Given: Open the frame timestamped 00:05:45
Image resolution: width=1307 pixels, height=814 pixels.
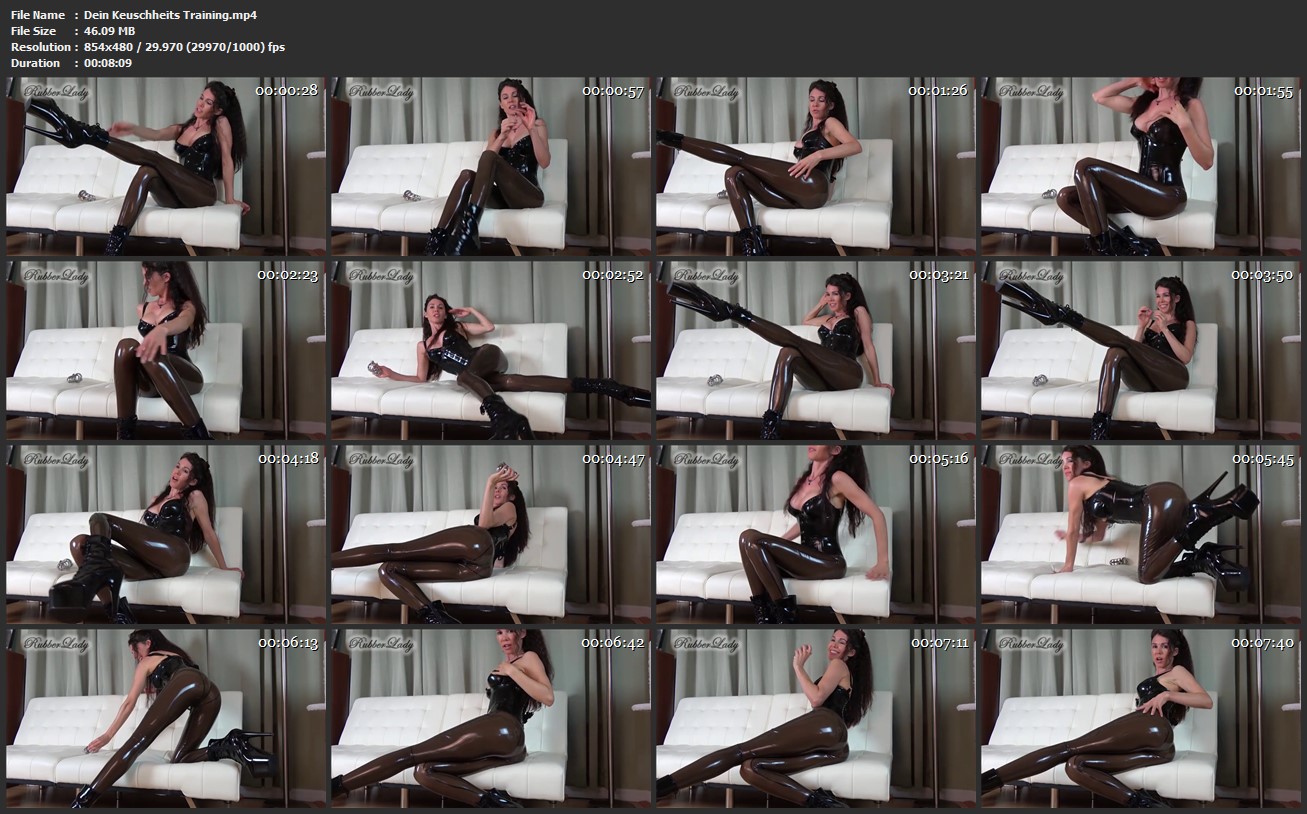Looking at the screenshot, I should click(1141, 534).
